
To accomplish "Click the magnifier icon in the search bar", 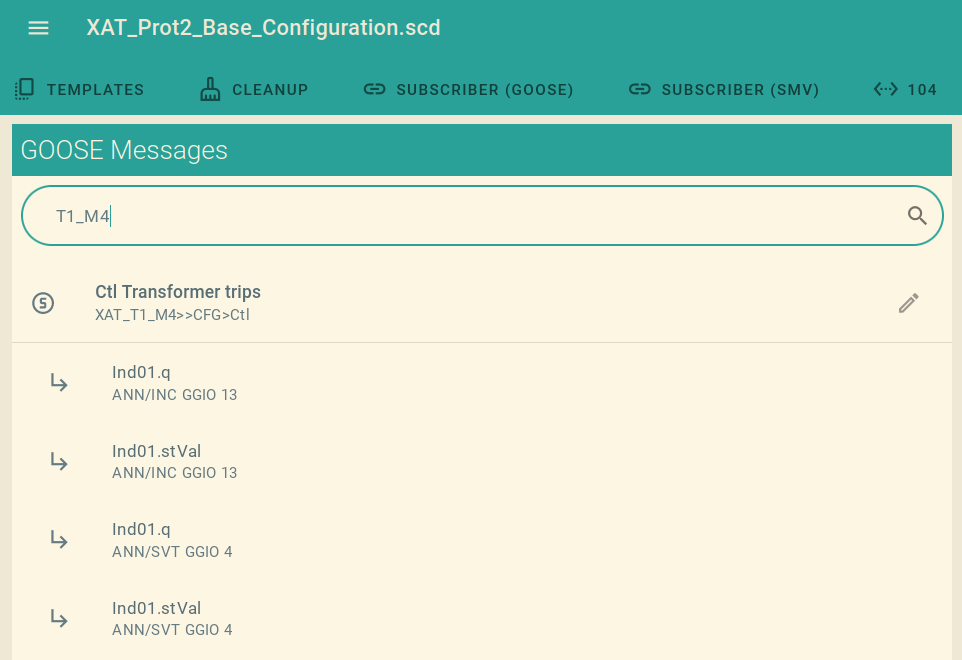I will pos(917,215).
